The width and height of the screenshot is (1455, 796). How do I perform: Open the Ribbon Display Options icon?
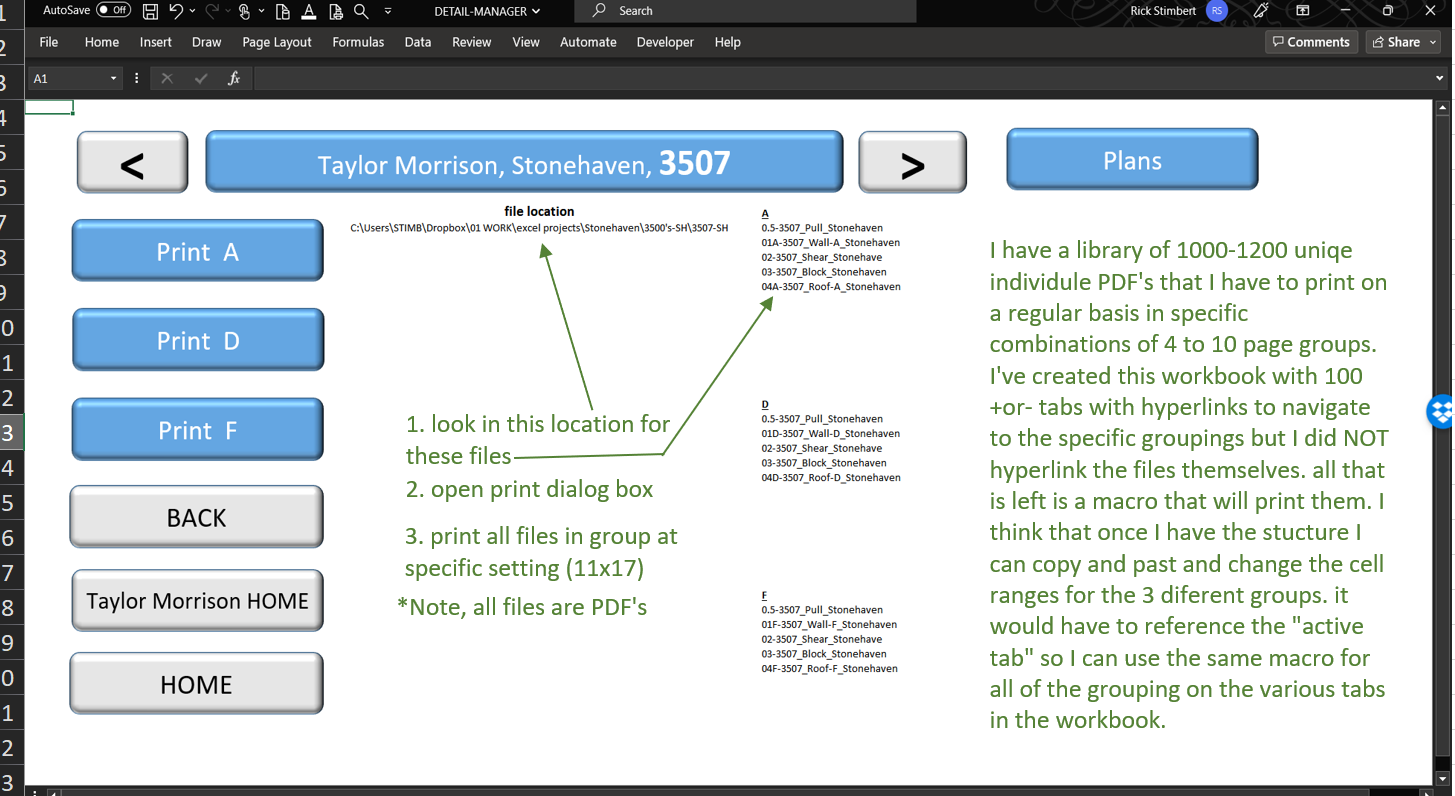click(1303, 11)
